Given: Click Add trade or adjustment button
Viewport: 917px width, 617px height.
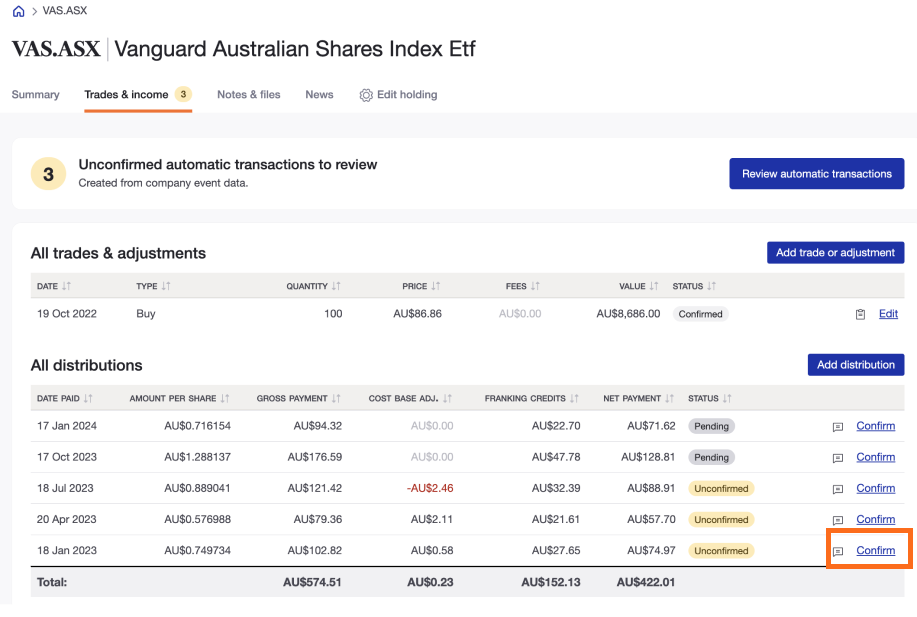Looking at the screenshot, I should click(835, 253).
